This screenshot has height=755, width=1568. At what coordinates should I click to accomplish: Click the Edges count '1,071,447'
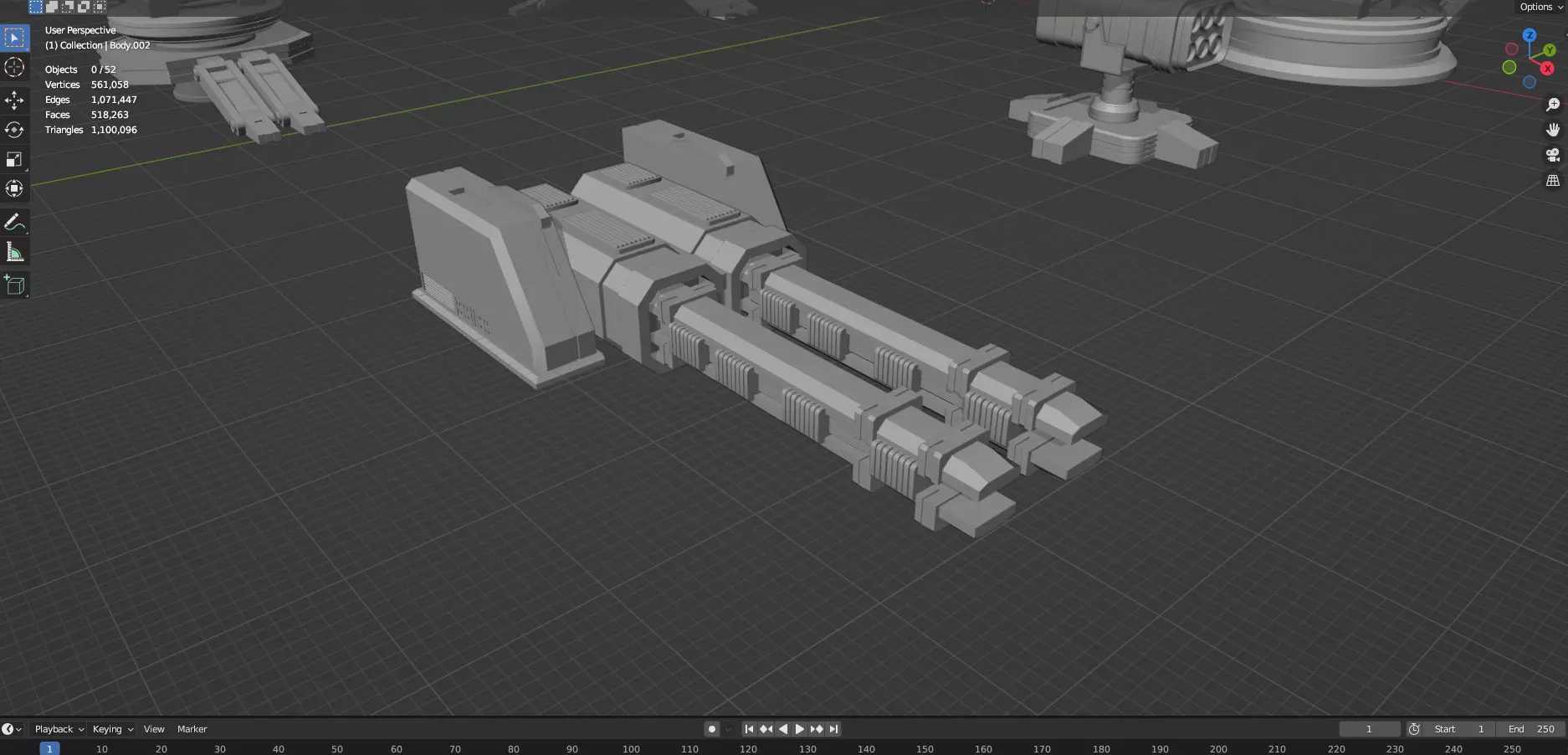(114, 100)
